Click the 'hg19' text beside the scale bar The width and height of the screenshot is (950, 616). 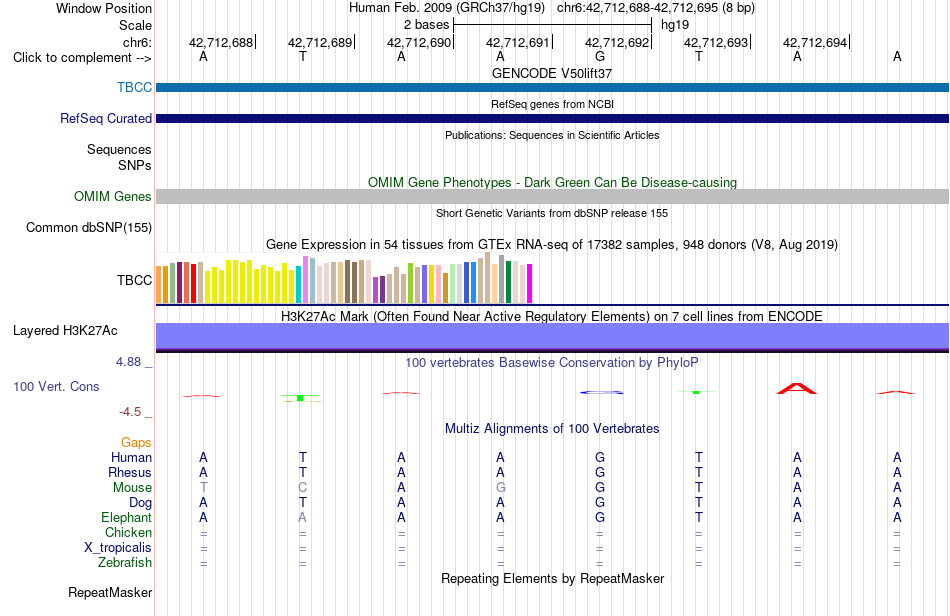tap(675, 25)
